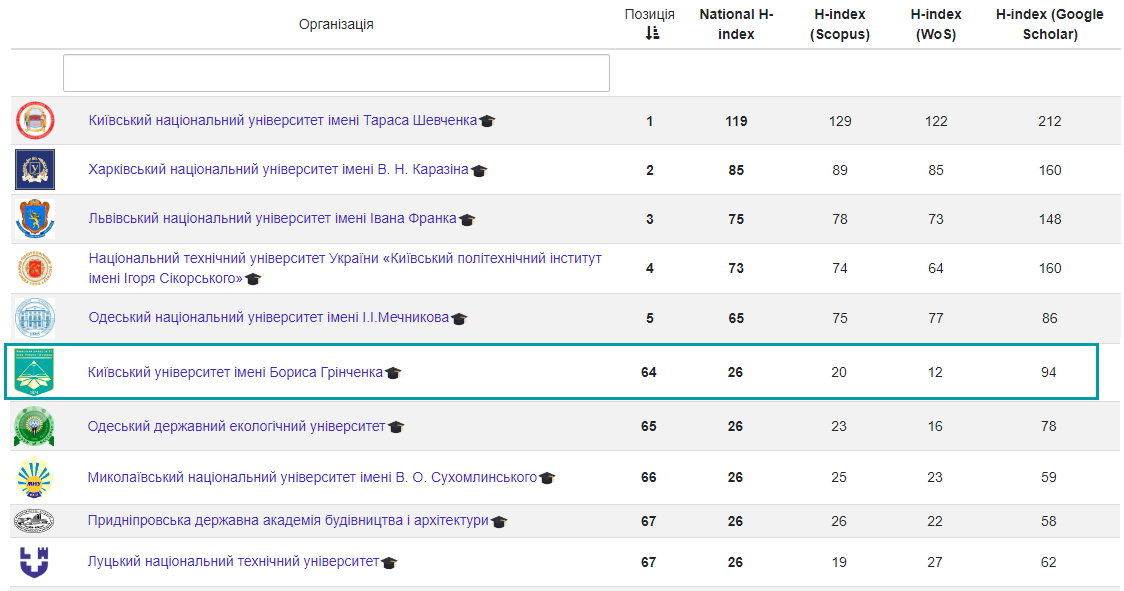Click graduation cap icon next to Київський університет імені Бориса Грінченка
Viewport: 1124px width, 591px height.
click(x=393, y=373)
